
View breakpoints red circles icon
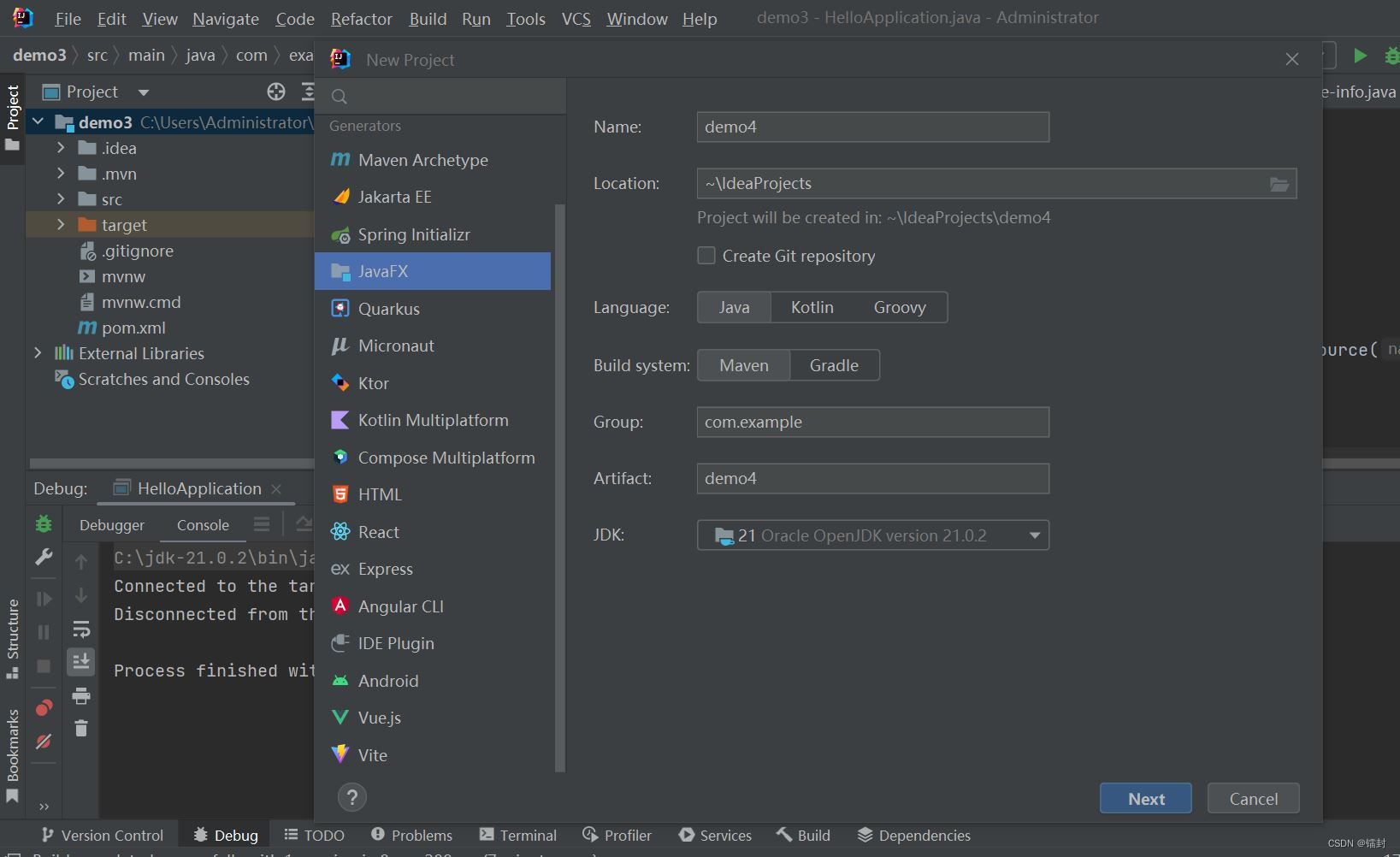point(44,708)
